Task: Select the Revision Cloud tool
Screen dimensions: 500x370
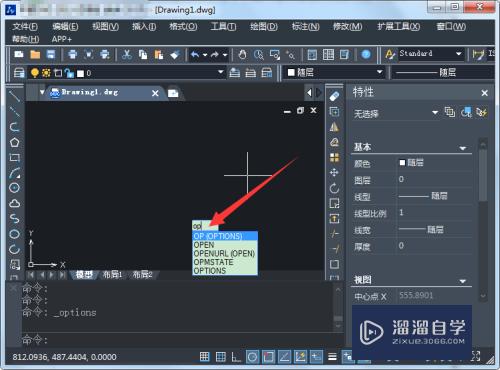Action: tap(14, 203)
